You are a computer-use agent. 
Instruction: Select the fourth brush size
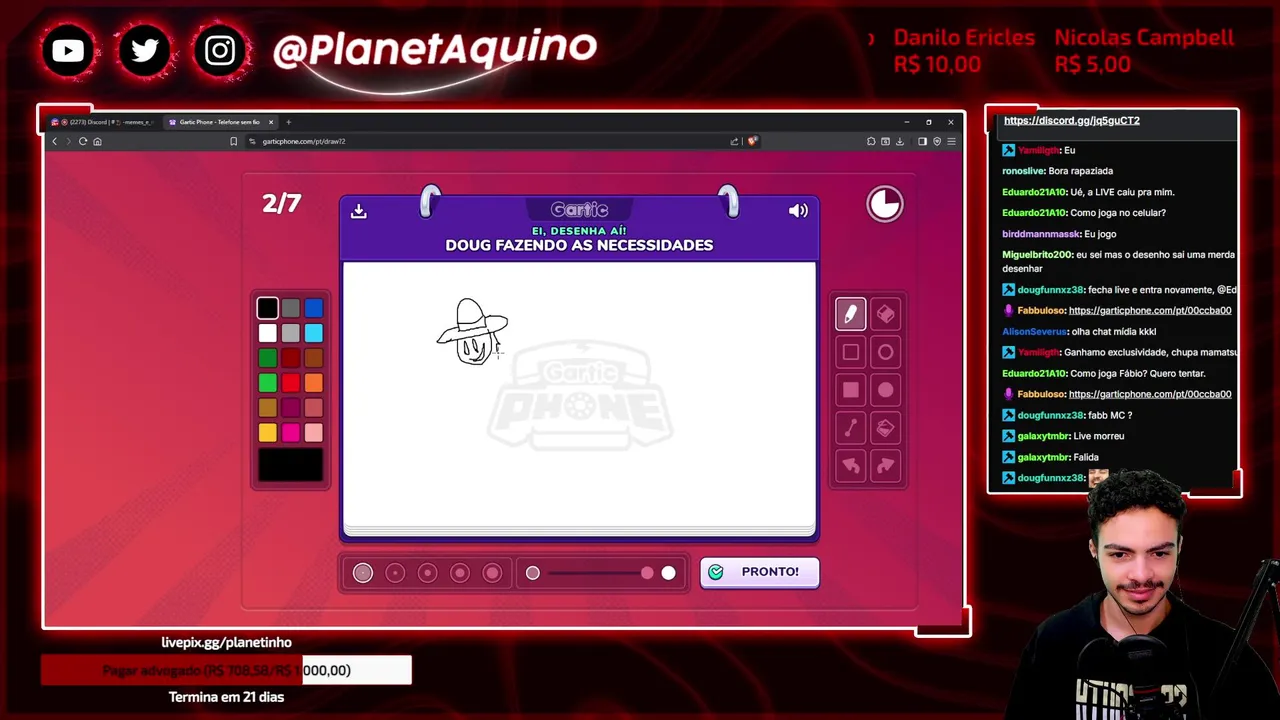pyautogui.click(x=460, y=573)
